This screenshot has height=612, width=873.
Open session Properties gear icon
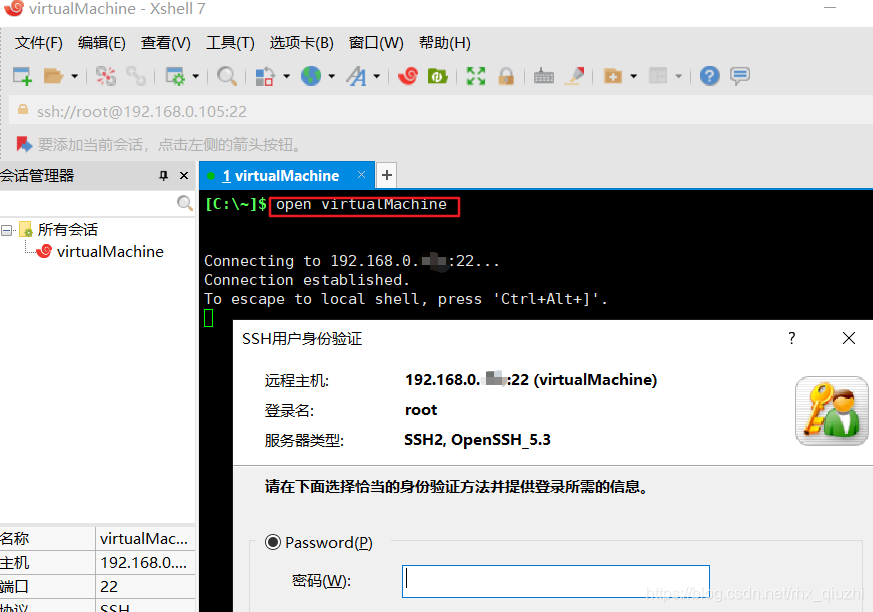[x=176, y=76]
